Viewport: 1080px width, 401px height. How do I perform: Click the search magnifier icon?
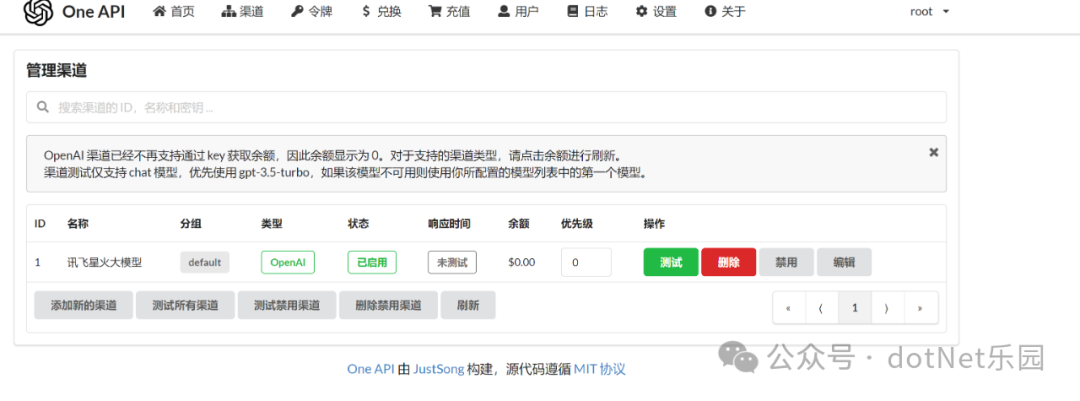point(43,107)
